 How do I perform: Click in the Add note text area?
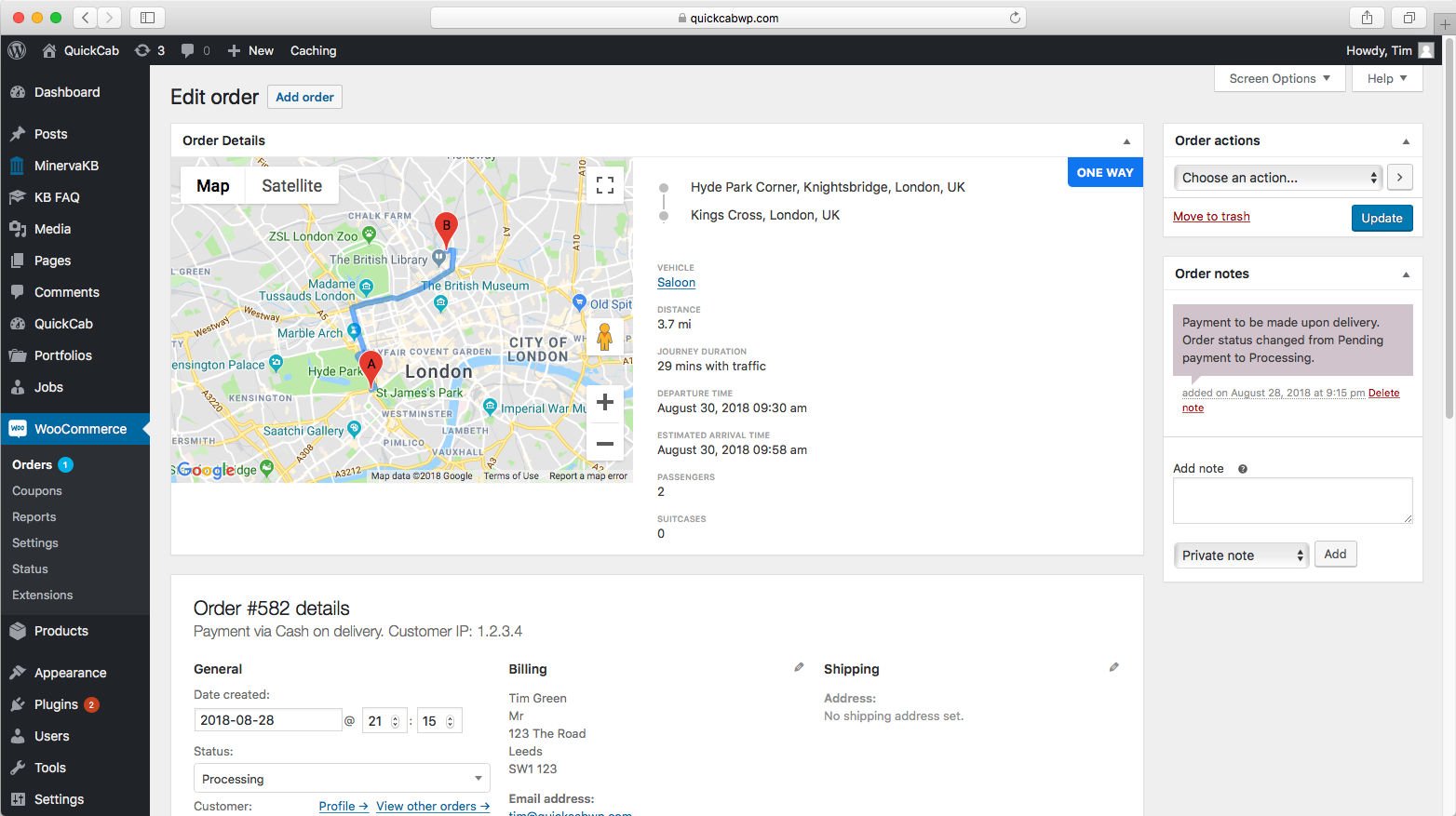(1292, 502)
